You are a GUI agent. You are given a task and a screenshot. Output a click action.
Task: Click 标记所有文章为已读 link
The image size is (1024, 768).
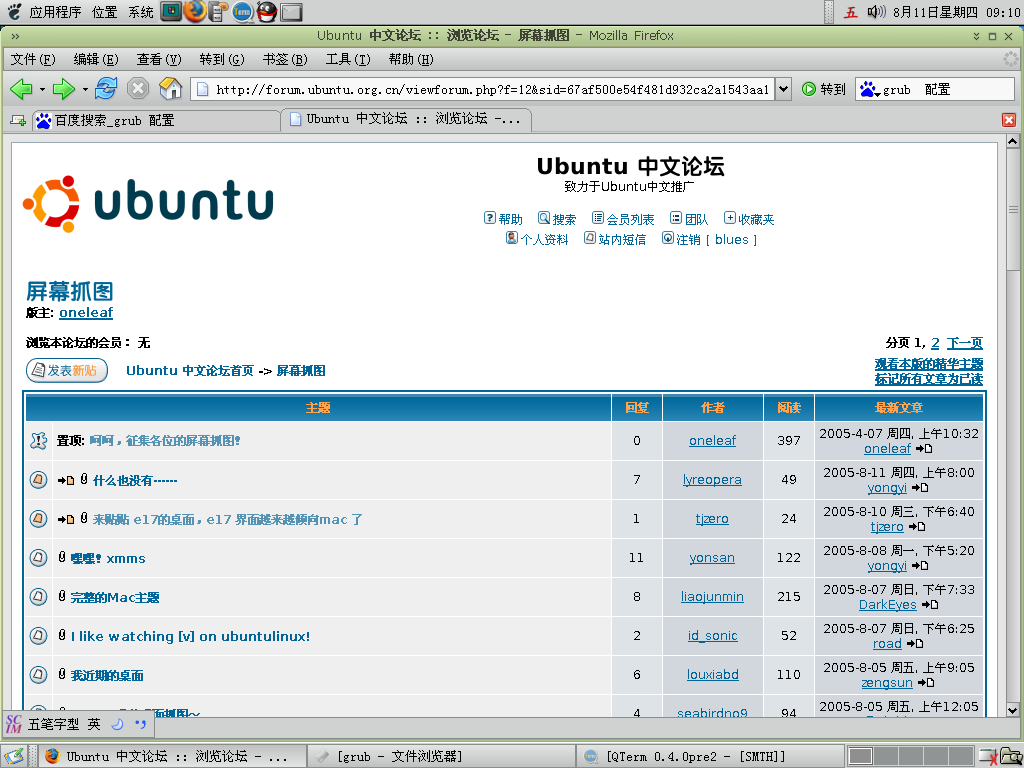[929, 379]
